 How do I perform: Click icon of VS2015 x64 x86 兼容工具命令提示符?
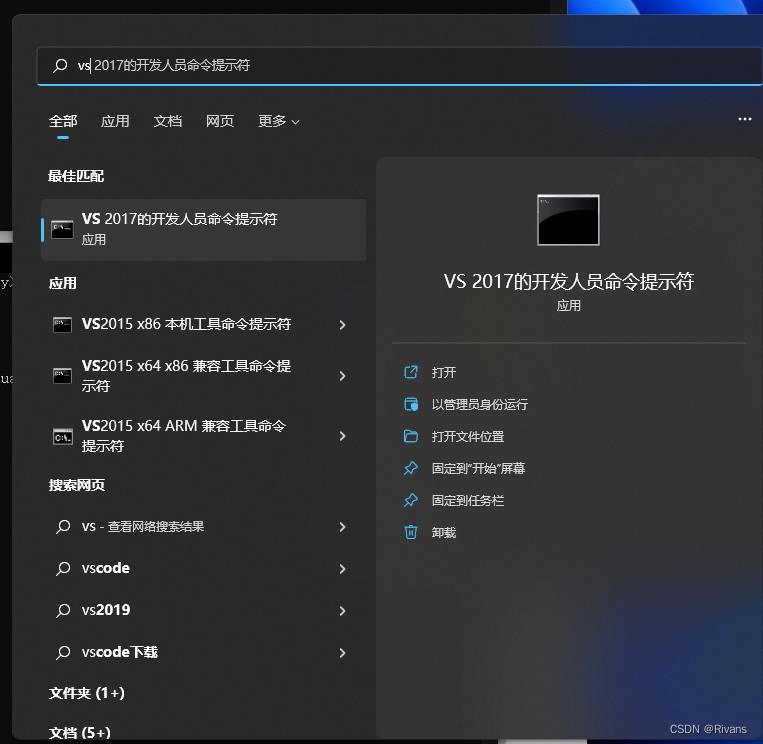(62, 376)
